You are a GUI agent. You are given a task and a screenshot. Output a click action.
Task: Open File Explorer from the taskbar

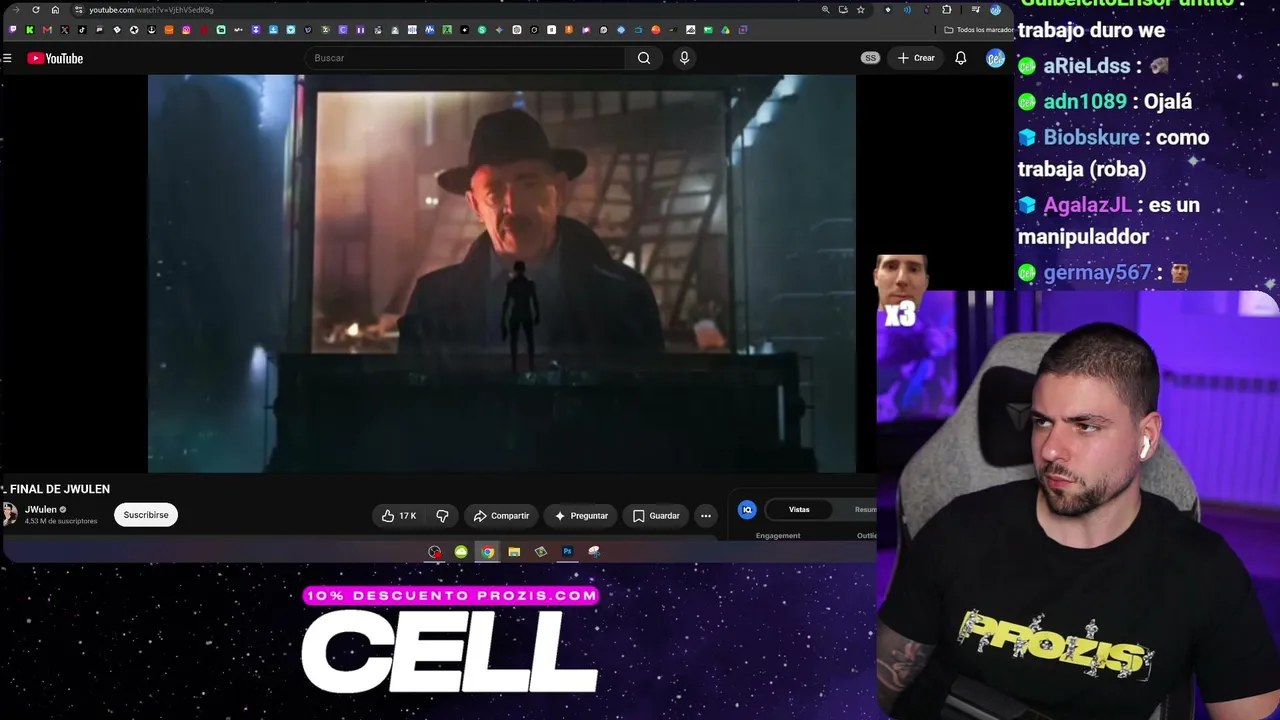[x=514, y=552]
